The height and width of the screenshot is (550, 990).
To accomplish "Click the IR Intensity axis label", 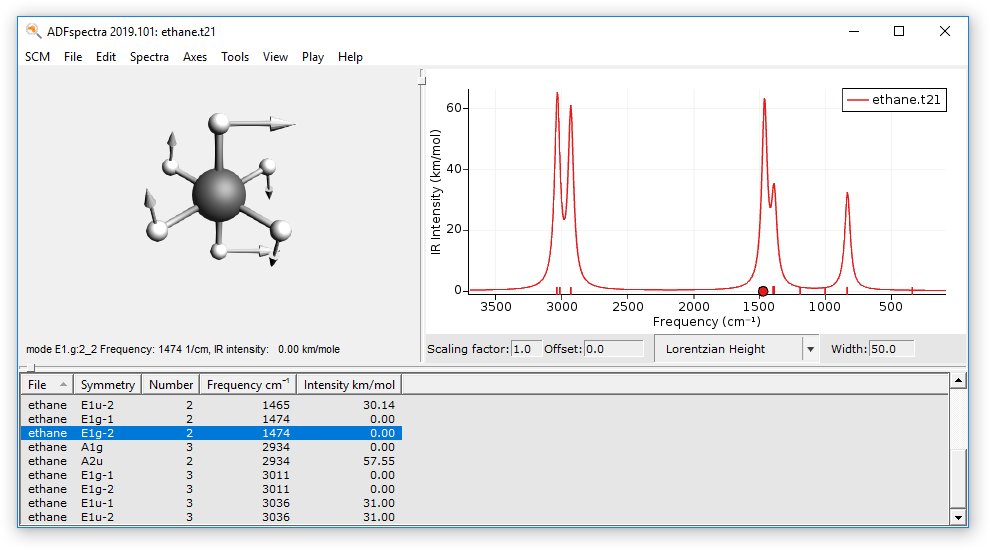I will [x=436, y=192].
